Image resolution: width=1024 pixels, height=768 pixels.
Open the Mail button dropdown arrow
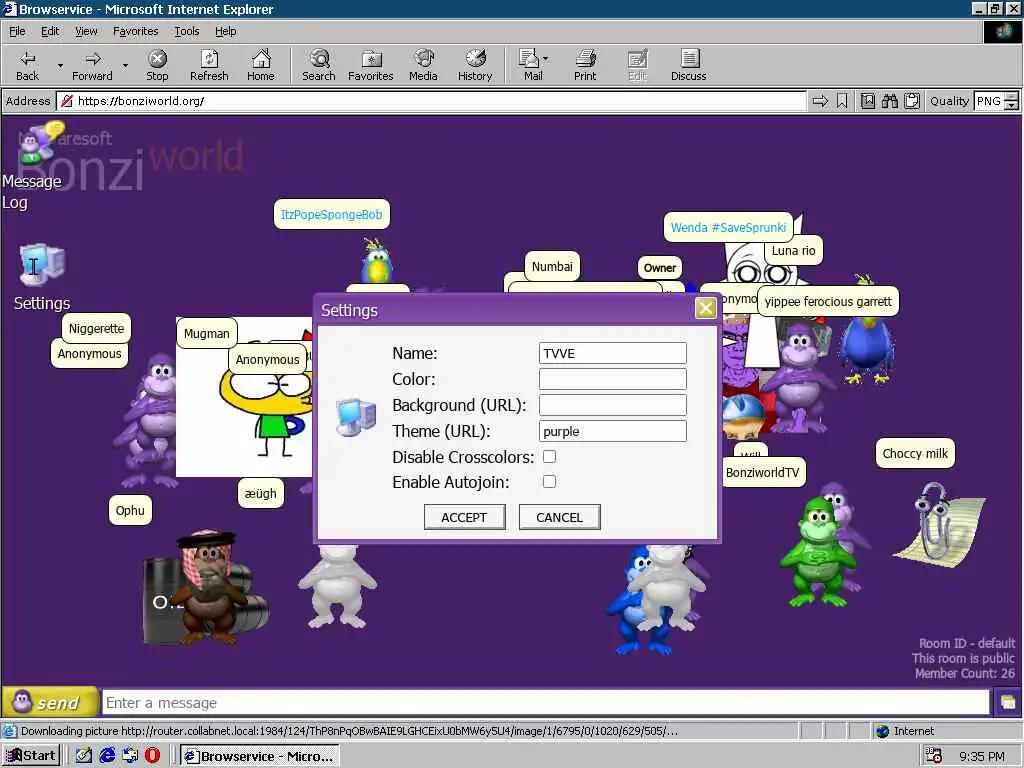point(545,59)
